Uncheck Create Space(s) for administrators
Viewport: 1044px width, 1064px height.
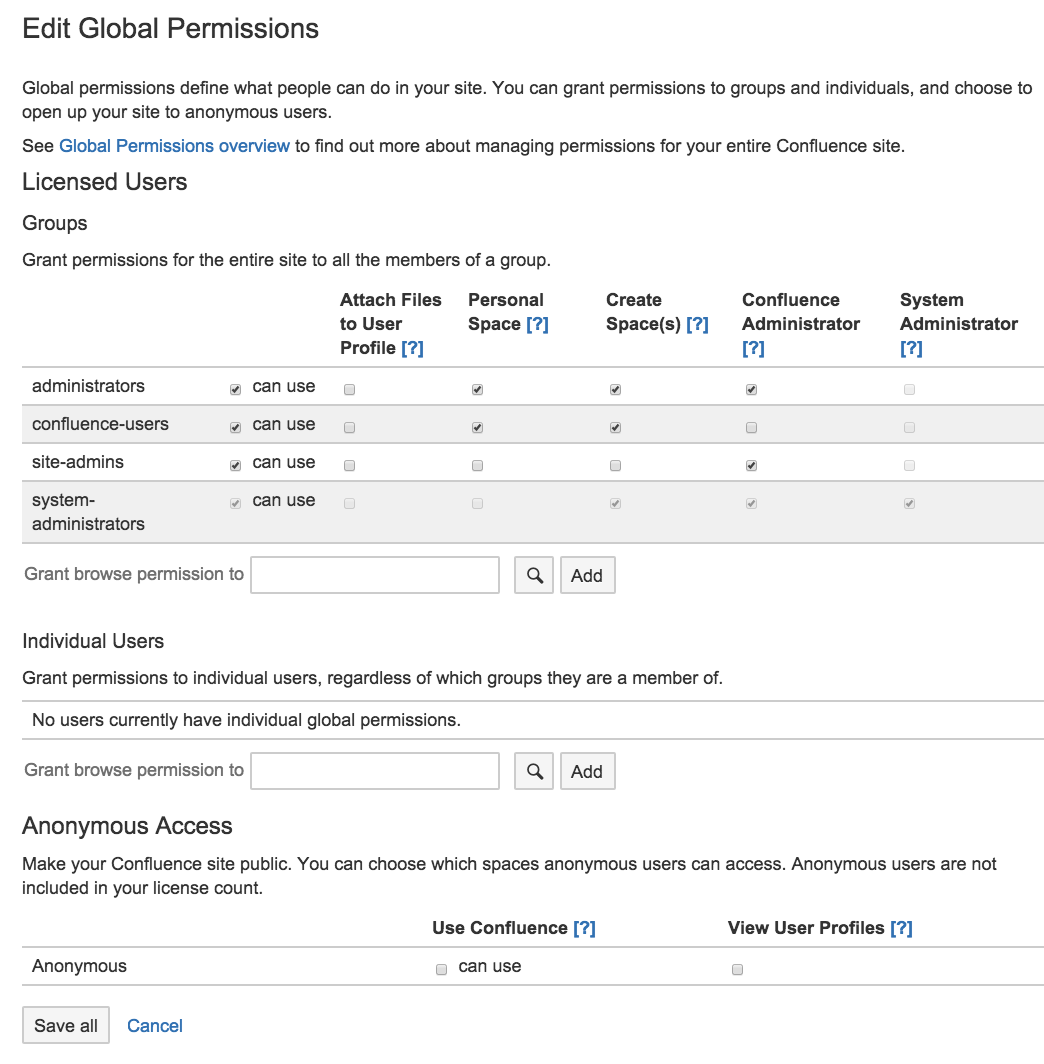pos(615,390)
